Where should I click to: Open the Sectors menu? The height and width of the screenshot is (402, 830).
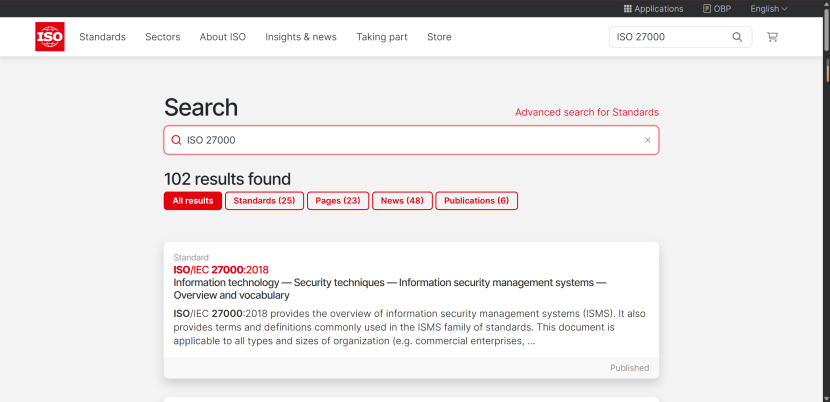point(162,37)
